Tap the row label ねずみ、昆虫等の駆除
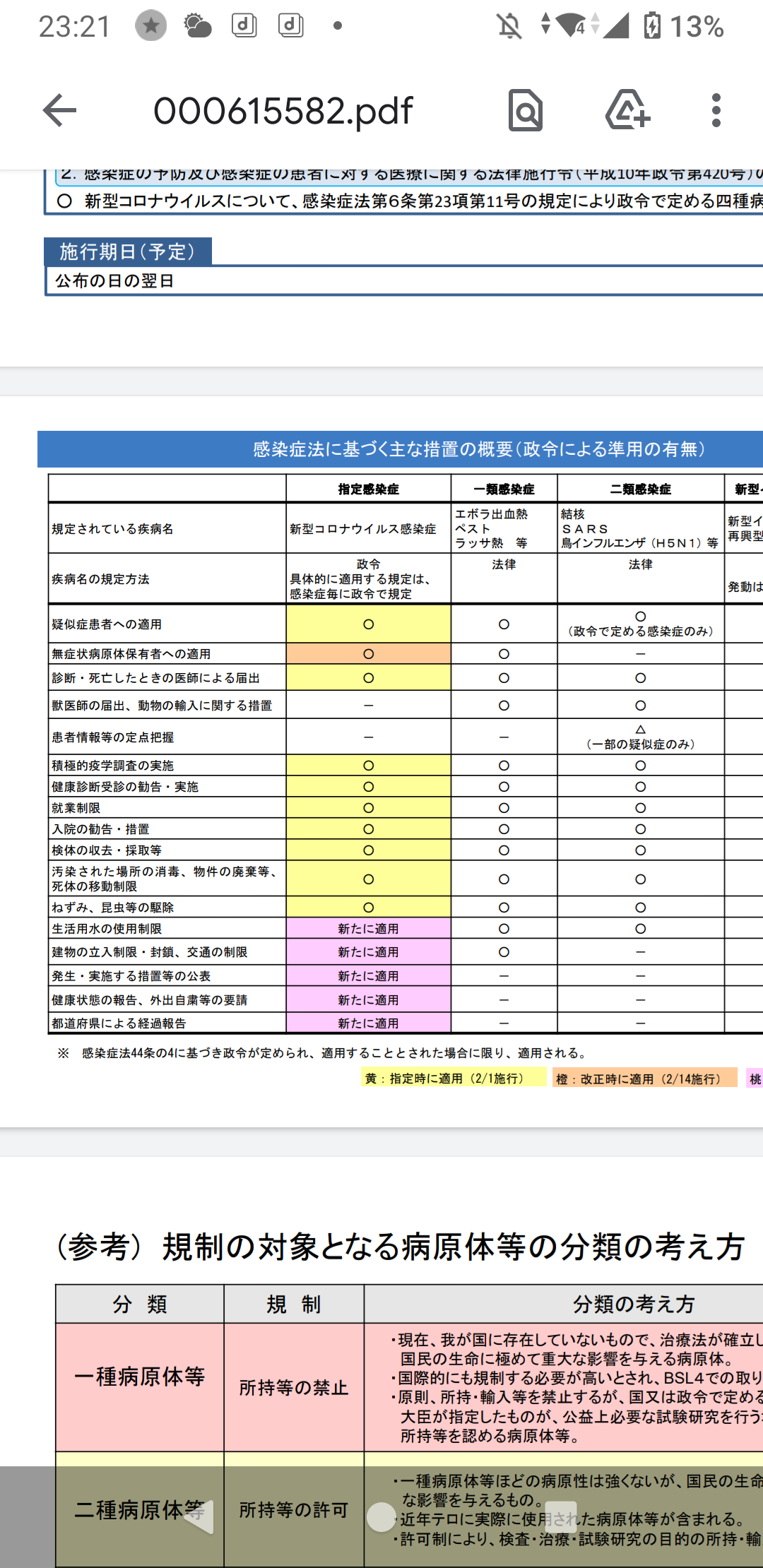763x1568 pixels. pos(112,908)
